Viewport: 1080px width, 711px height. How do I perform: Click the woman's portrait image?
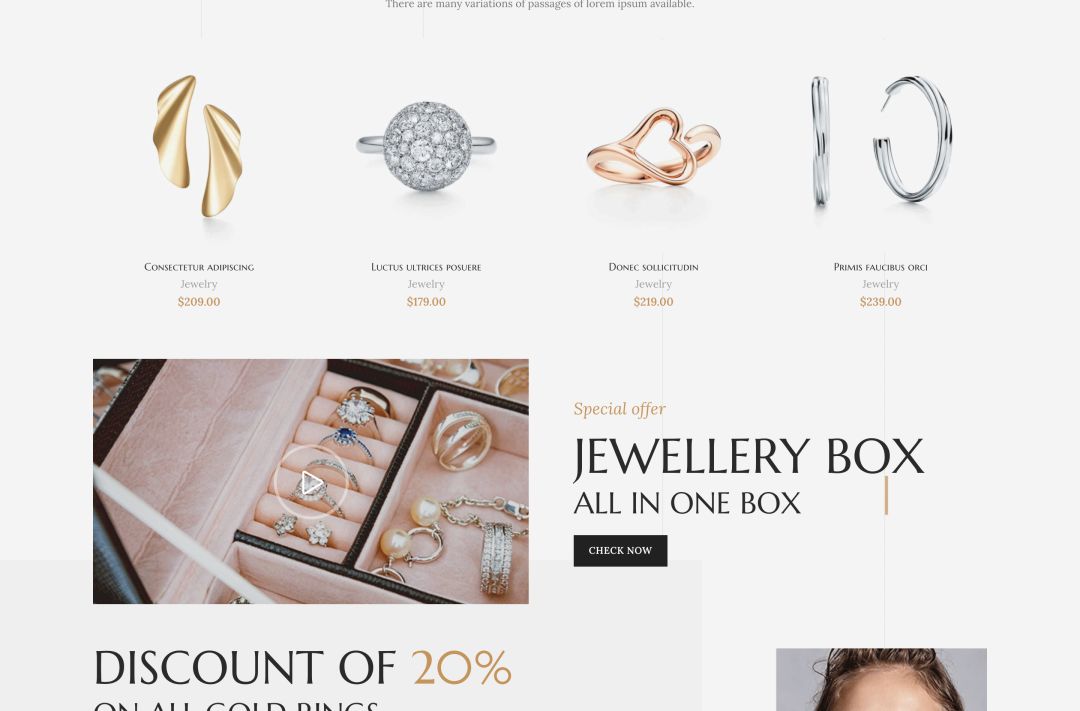click(881, 679)
